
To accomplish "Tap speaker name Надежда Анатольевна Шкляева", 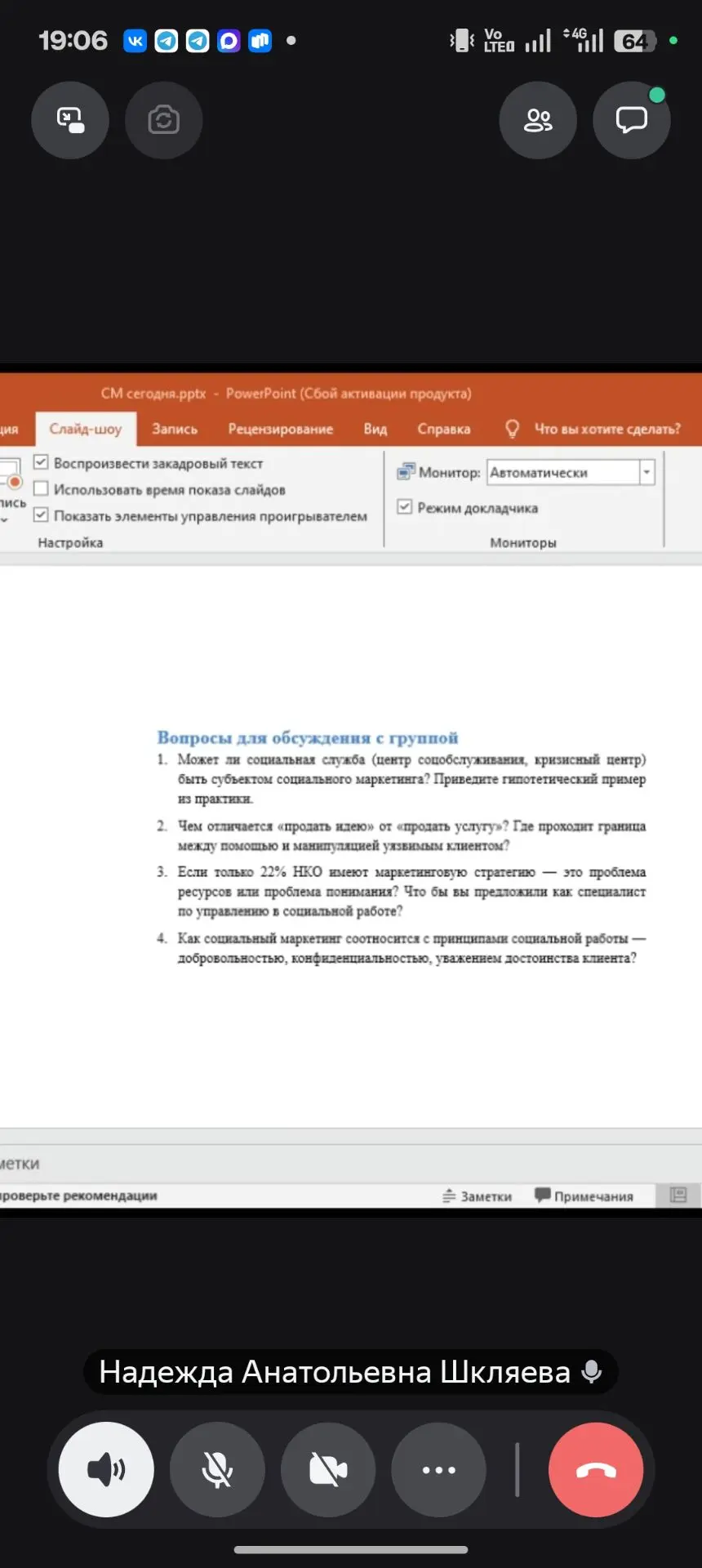I will click(335, 1372).
